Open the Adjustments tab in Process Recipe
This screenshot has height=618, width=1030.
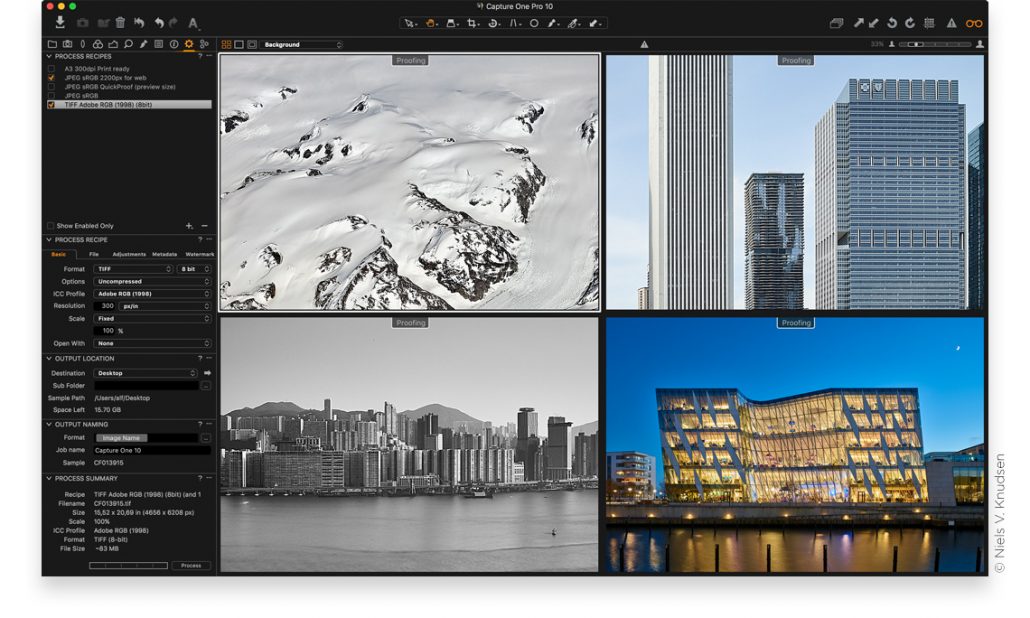click(129, 254)
